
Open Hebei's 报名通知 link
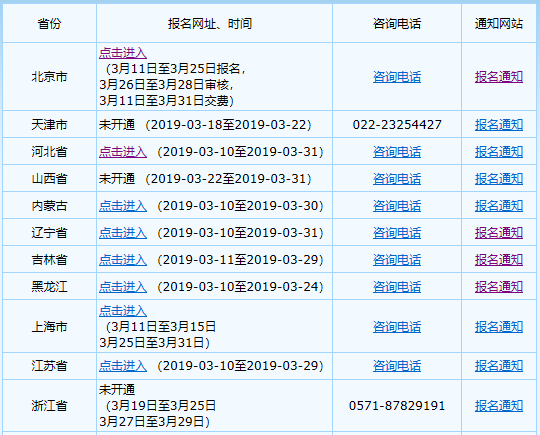(499, 152)
